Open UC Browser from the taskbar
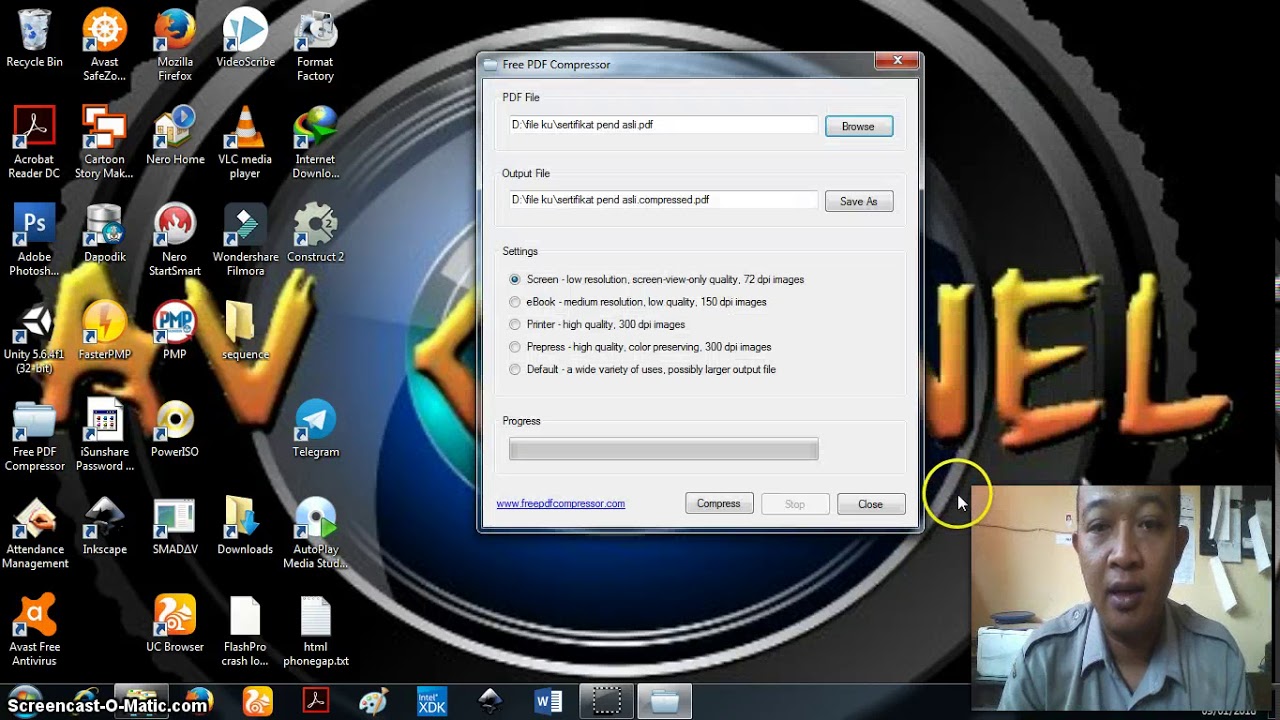1280x720 pixels. coord(257,702)
